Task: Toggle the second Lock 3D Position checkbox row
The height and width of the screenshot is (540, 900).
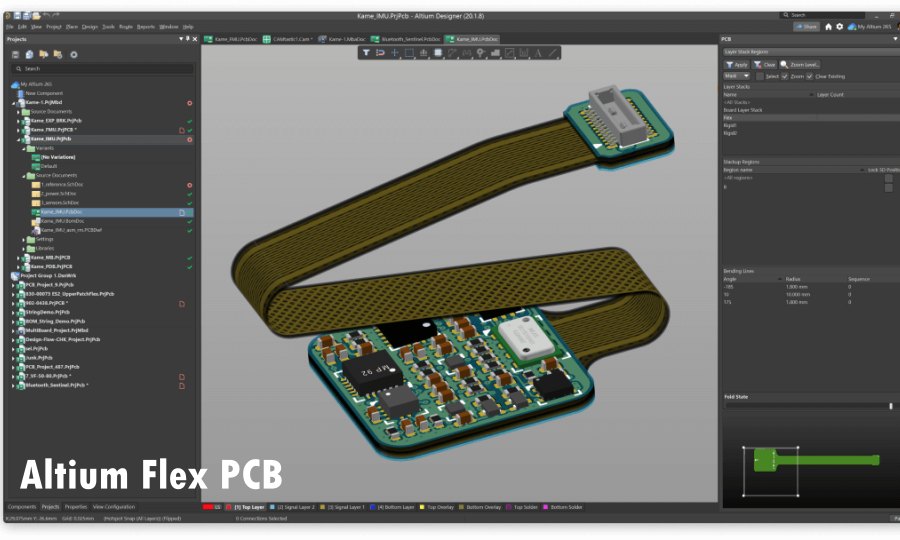Action: point(889,188)
